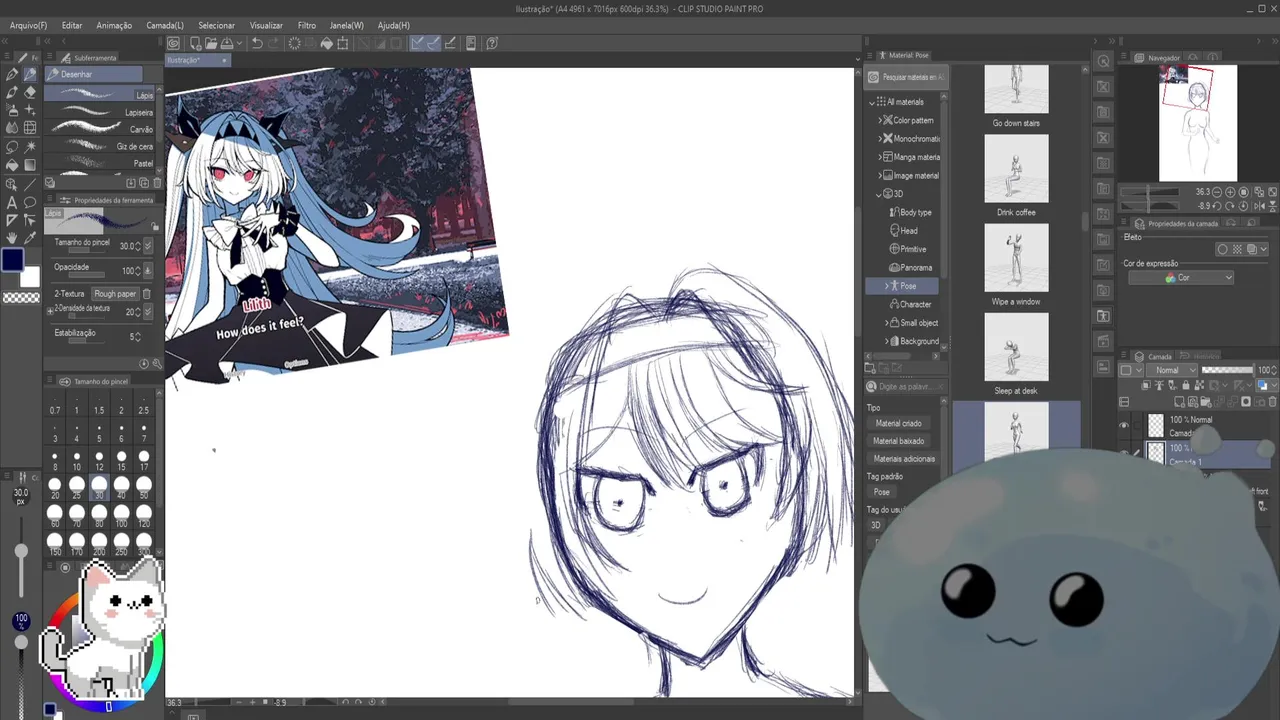Viewport: 1280px width, 720px height.
Task: Open the Arquivo(F) menu
Action: click(28, 25)
